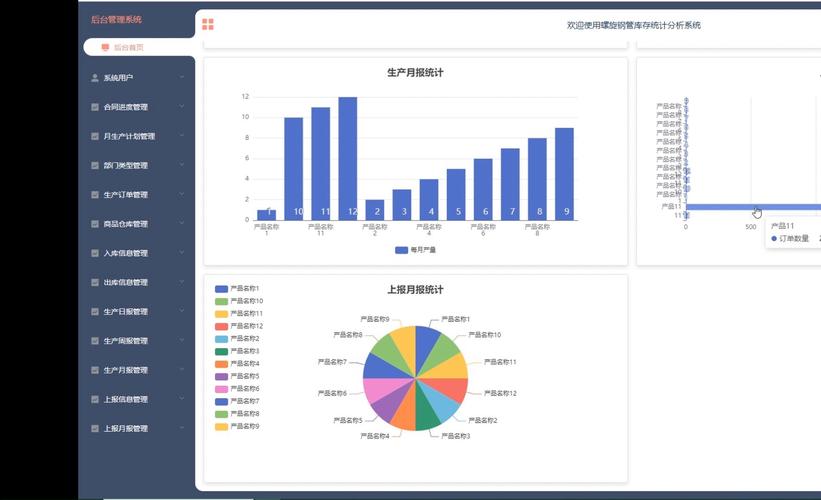Open the 生产周报管理 menu label
Image resolution: width=821 pixels, height=500 pixels.
126,341
